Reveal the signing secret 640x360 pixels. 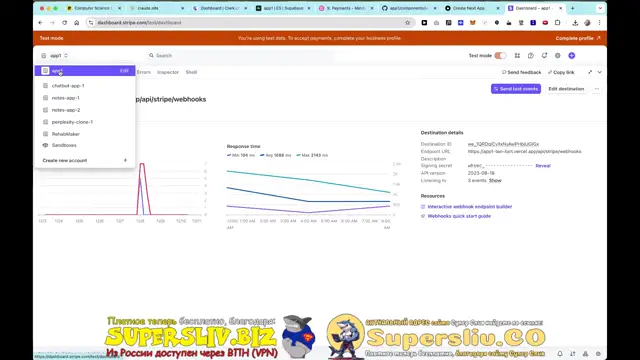(x=543, y=166)
